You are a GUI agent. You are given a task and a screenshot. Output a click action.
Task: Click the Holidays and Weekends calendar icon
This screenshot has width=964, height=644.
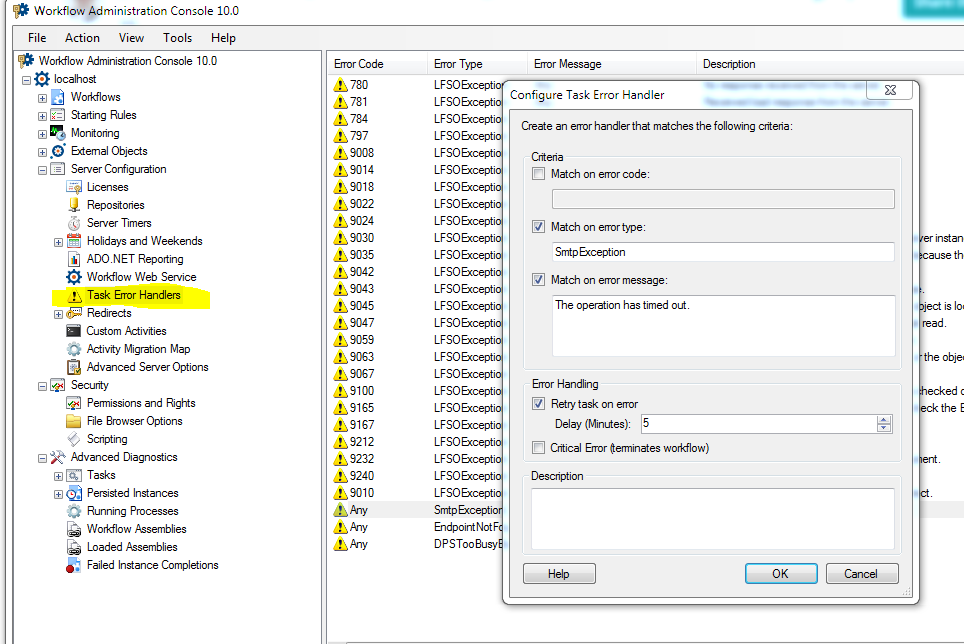[x=74, y=241]
